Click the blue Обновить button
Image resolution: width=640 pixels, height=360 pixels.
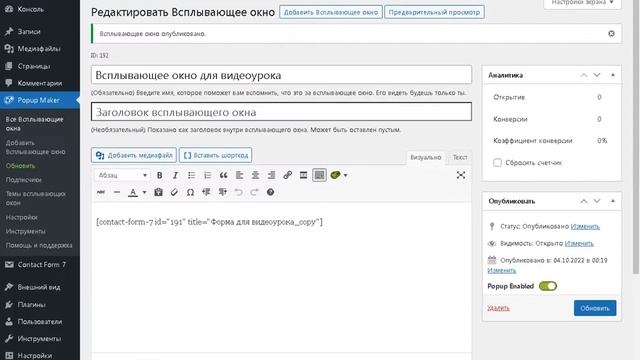click(x=595, y=308)
